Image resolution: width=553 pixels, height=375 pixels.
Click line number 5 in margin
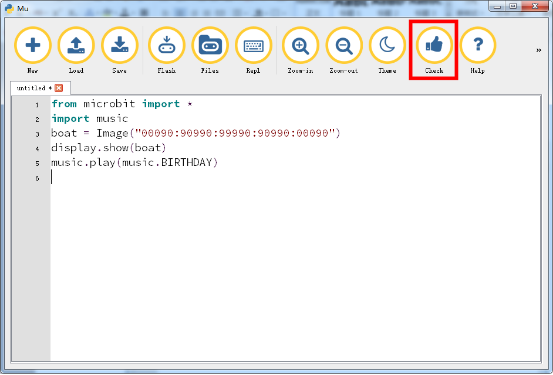tap(37, 163)
